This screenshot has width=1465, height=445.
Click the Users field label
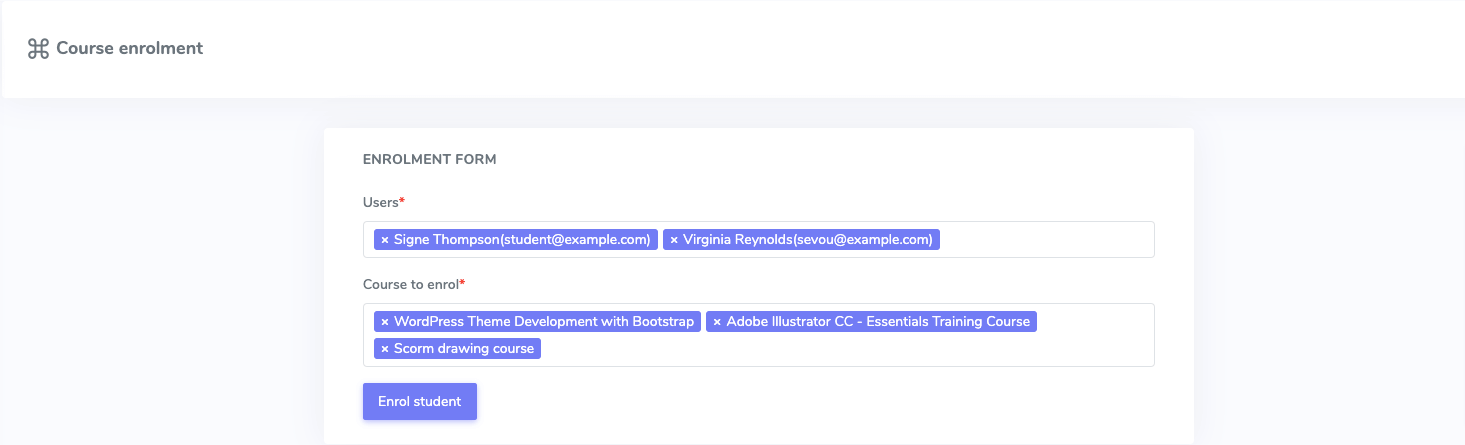pyautogui.click(x=380, y=202)
